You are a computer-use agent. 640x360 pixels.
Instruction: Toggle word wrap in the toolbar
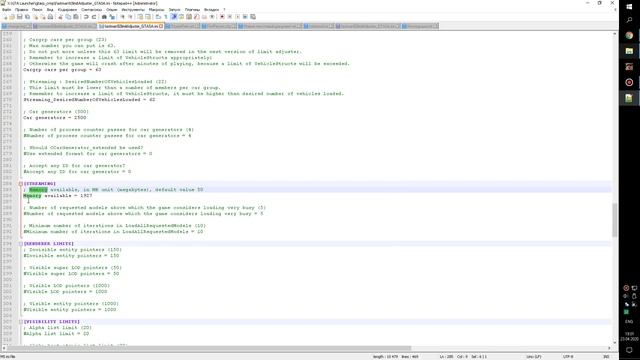(x=158, y=17)
